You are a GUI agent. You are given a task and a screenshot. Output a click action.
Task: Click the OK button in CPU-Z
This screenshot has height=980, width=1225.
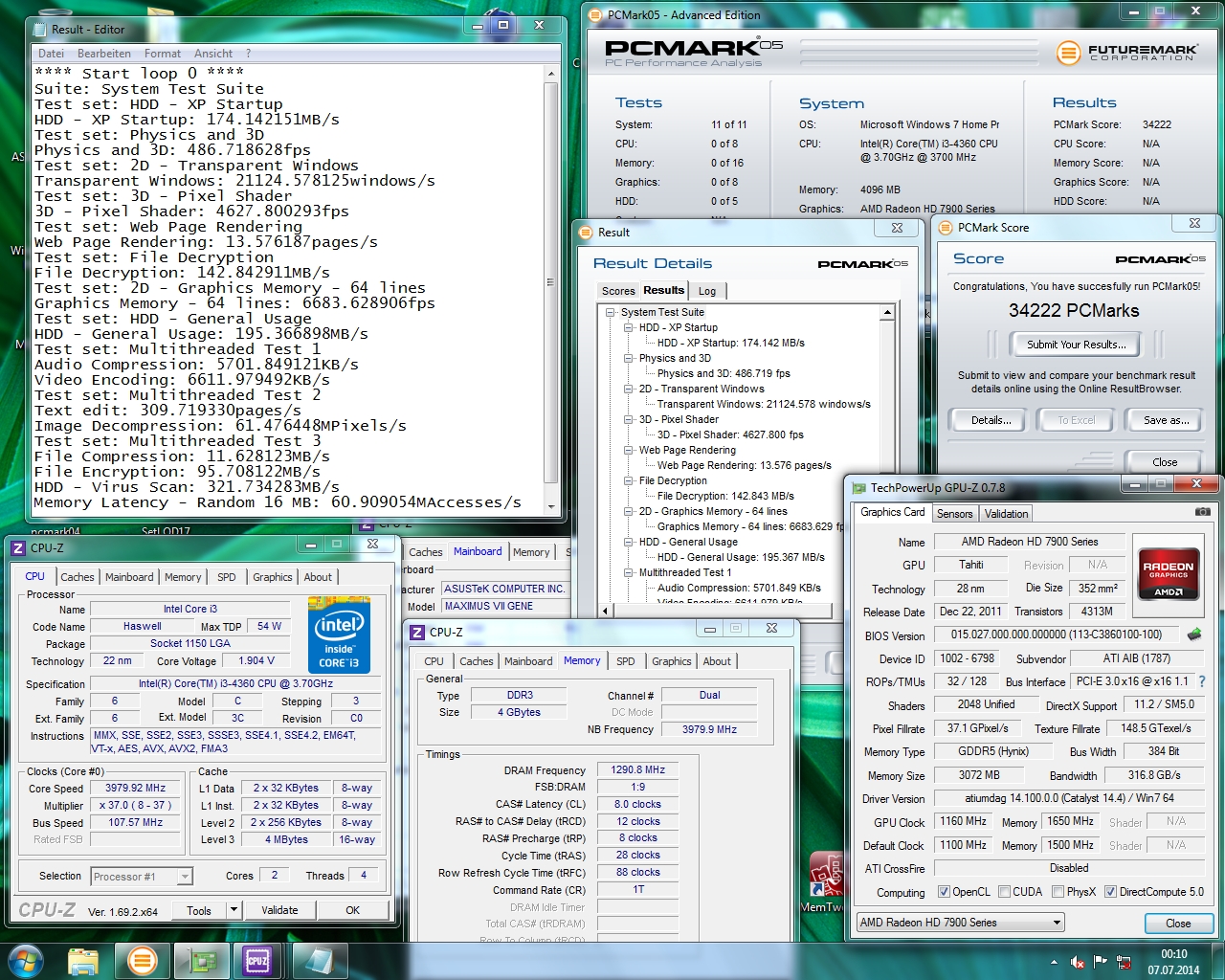[352, 910]
